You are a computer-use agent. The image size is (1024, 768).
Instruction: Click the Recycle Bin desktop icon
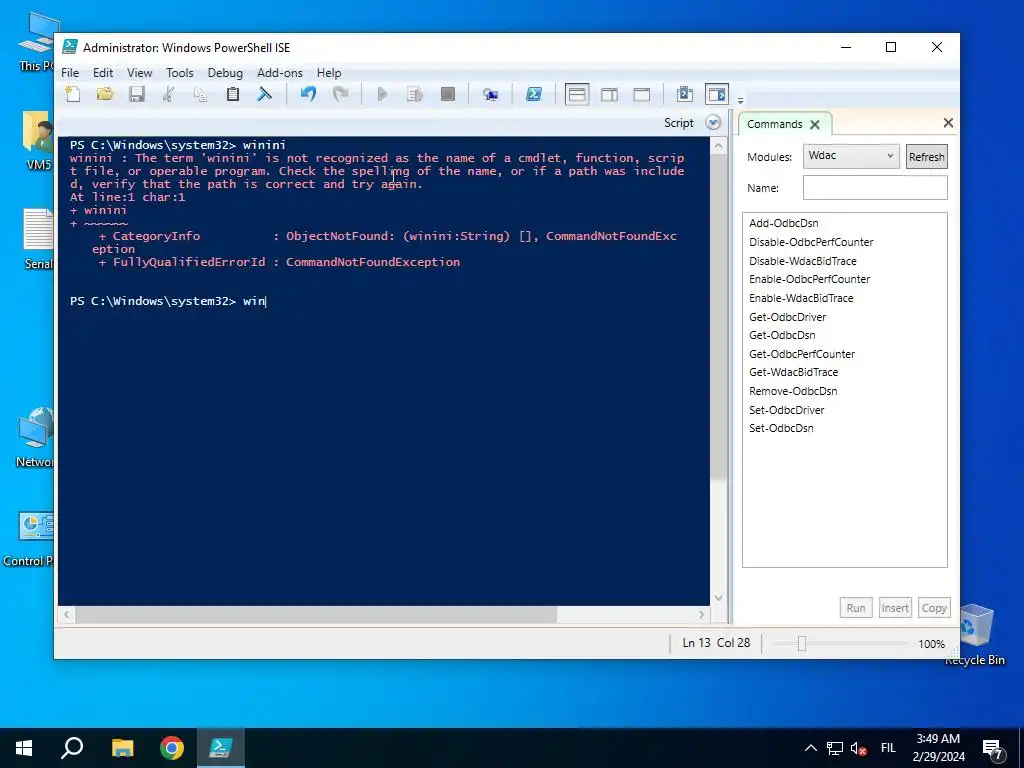(x=974, y=633)
